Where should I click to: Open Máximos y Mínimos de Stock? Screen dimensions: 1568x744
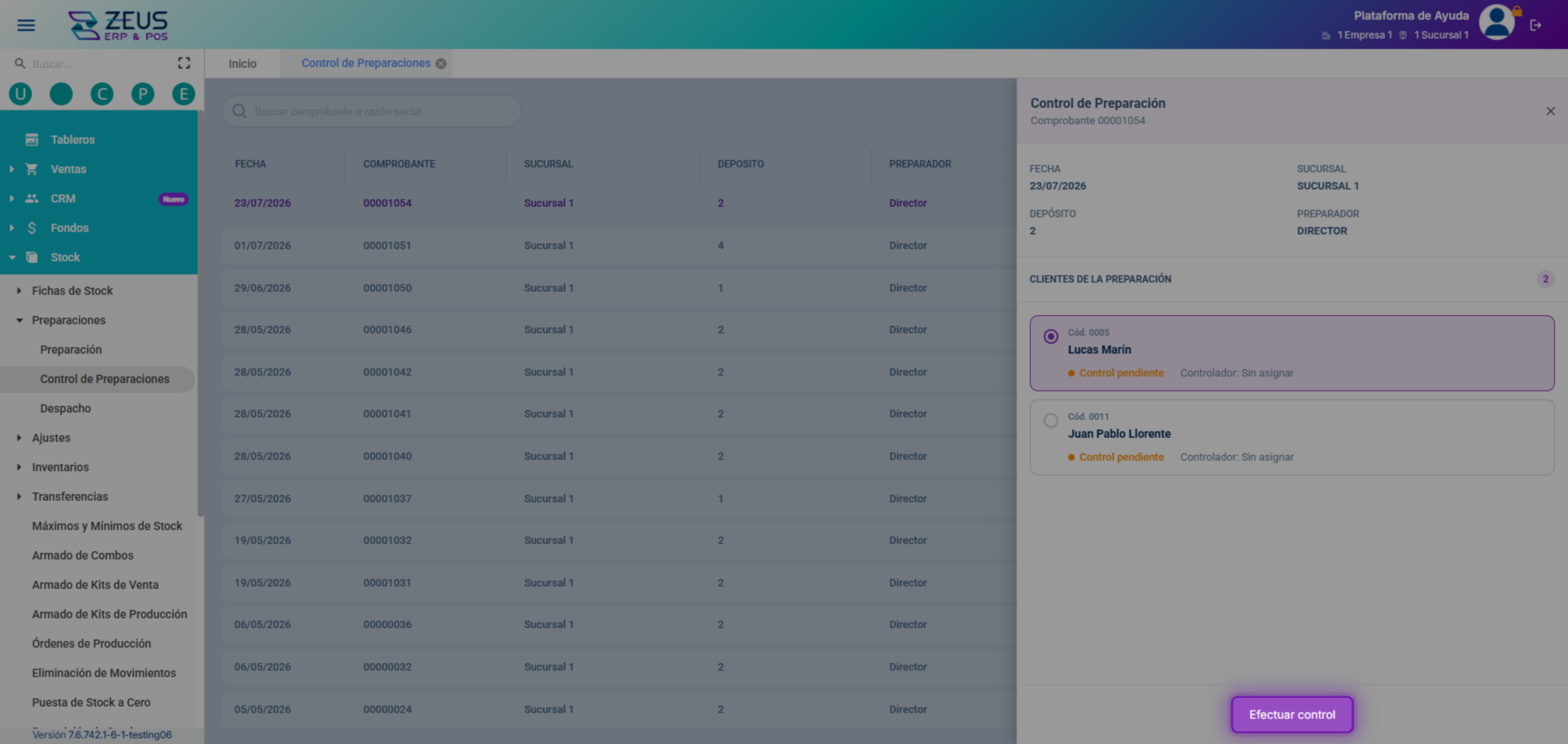[x=107, y=526]
